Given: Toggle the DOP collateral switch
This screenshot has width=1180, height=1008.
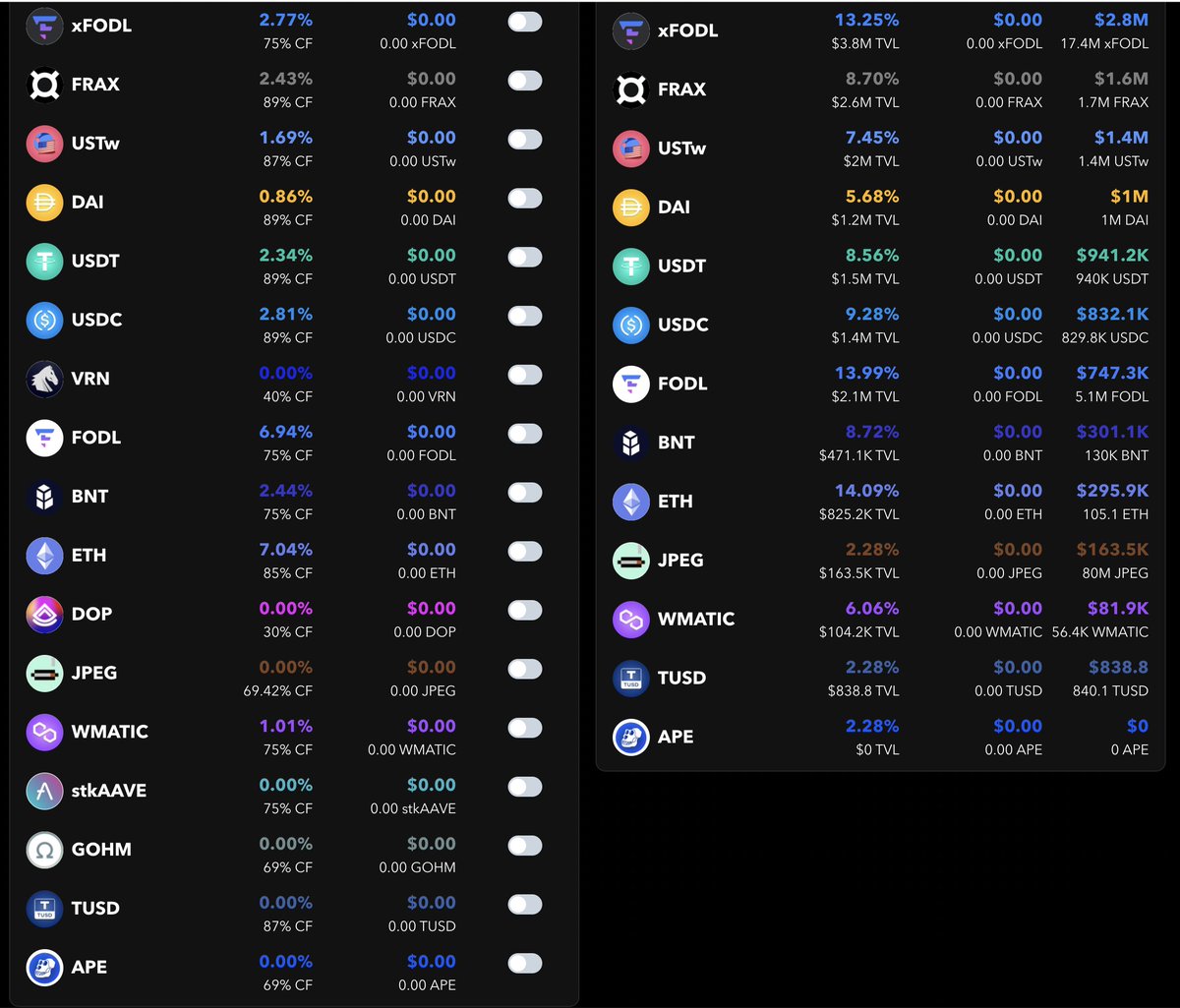Looking at the screenshot, I should pos(525,611).
